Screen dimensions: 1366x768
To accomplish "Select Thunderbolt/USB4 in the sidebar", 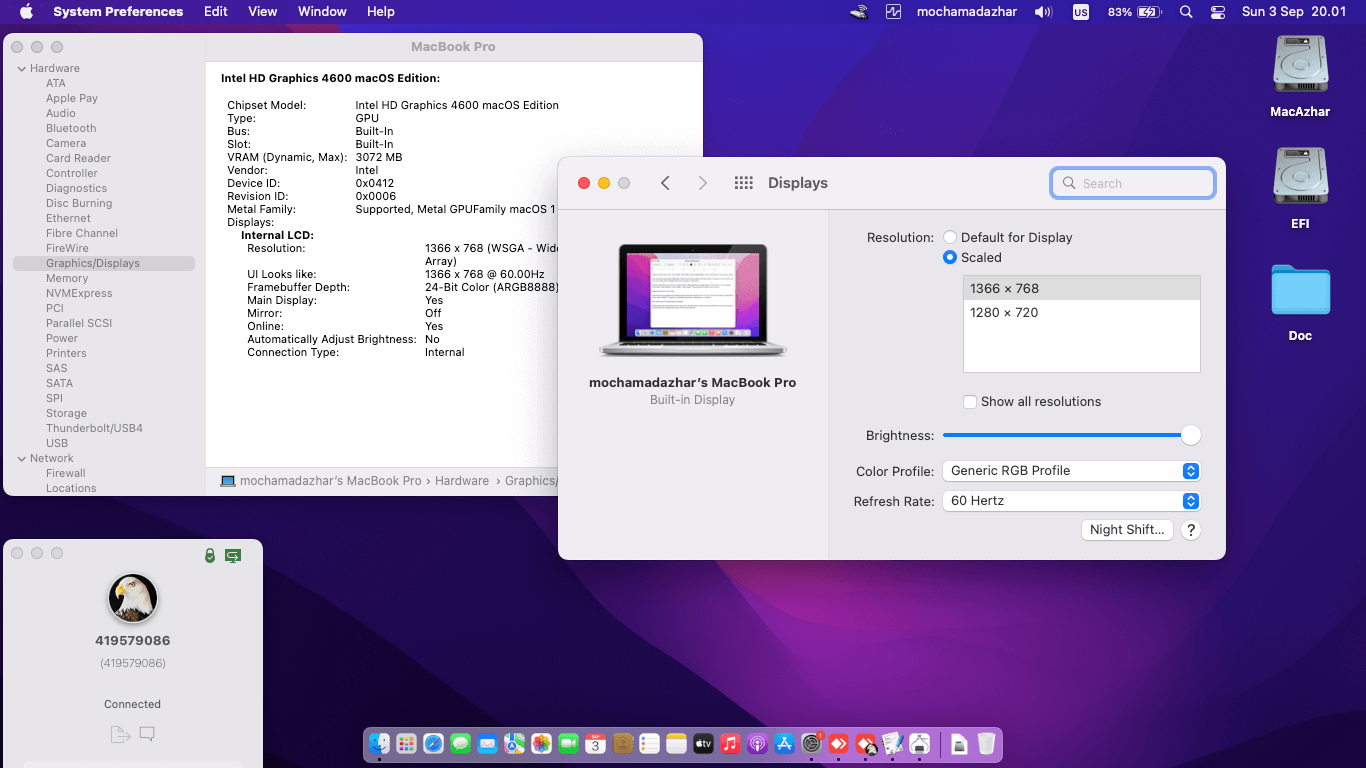I will coord(94,428).
